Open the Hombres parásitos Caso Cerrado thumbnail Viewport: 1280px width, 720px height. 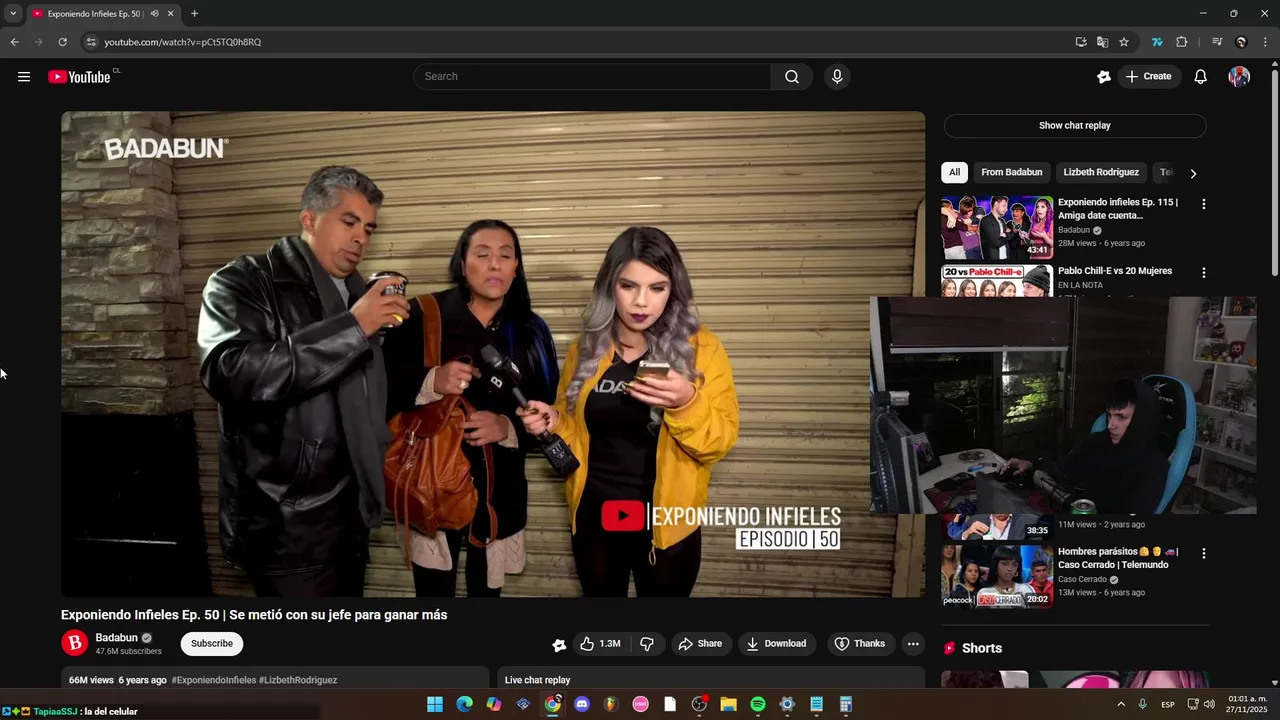coord(996,577)
